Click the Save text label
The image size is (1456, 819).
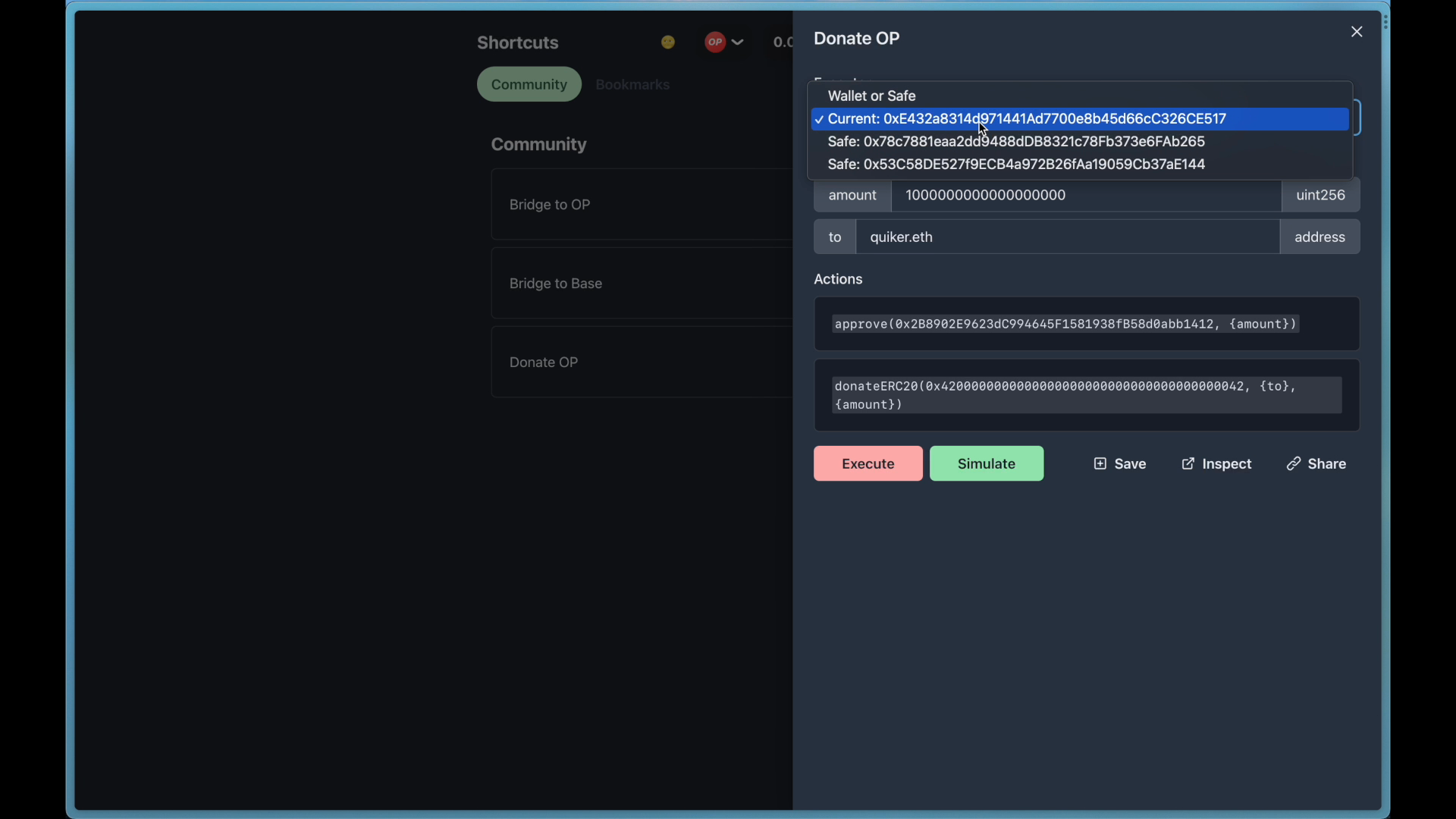tap(1130, 463)
